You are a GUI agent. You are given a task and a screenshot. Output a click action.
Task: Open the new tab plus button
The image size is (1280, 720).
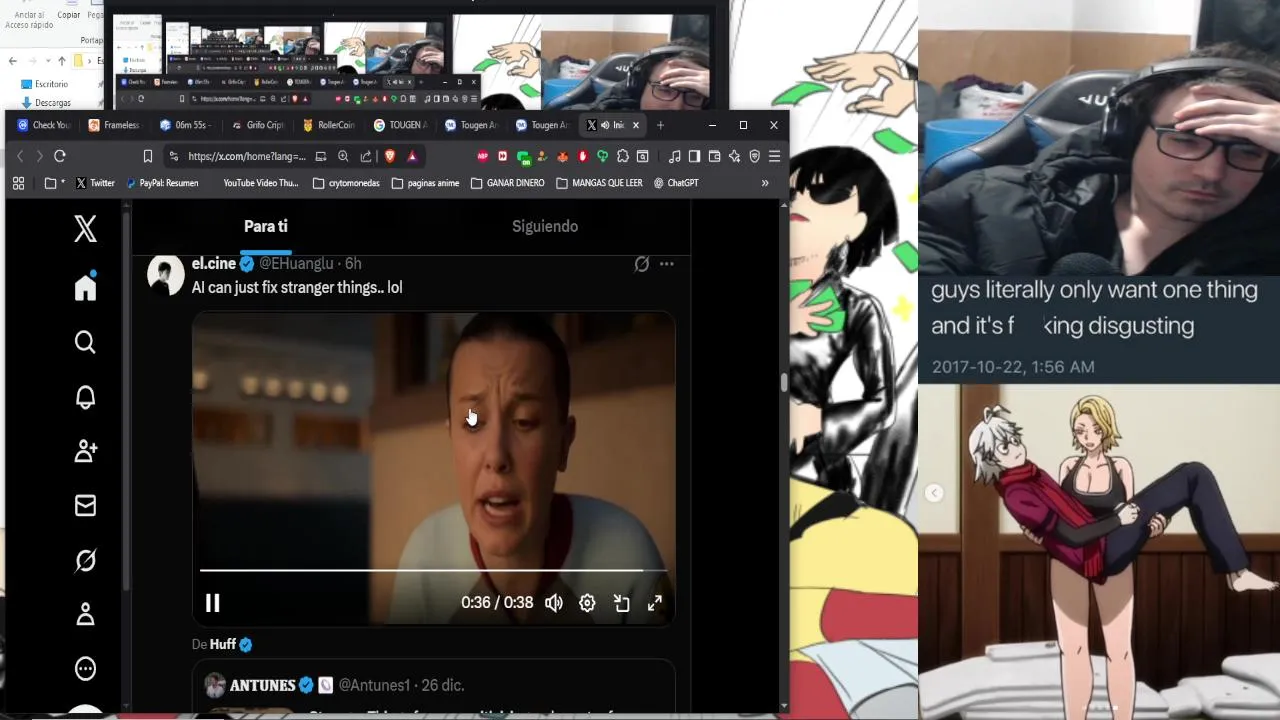(x=660, y=125)
